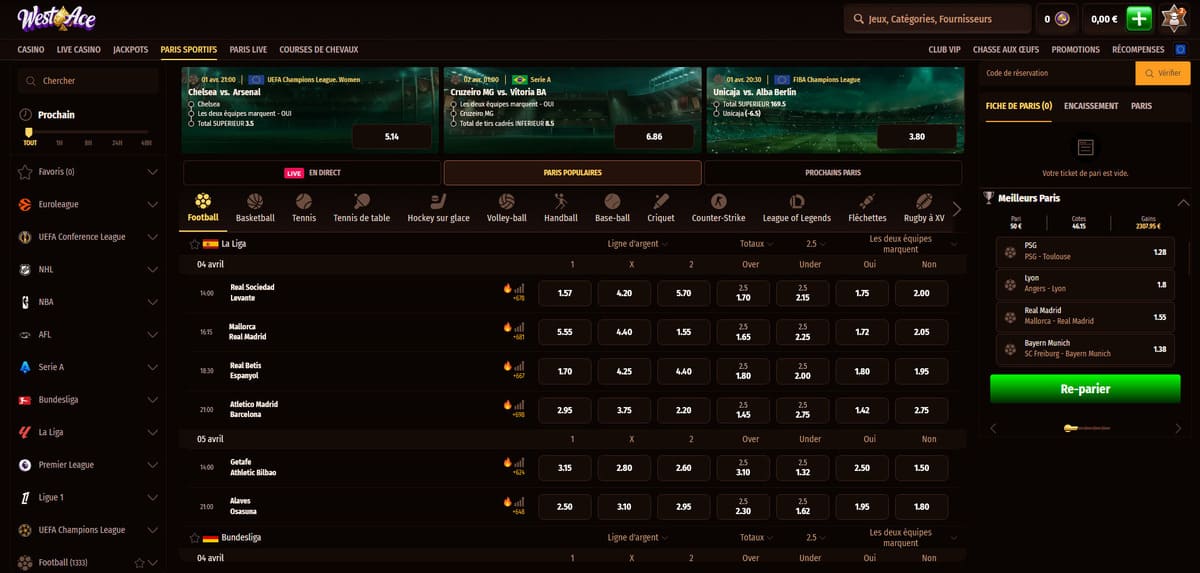This screenshot has width=1200, height=573.
Task: Select the Hockey sur glace icon
Action: 438,201
